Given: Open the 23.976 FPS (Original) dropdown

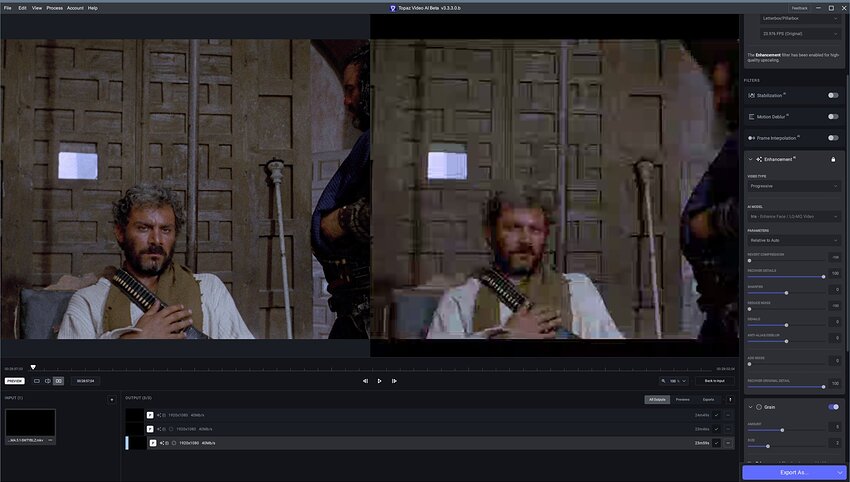Looking at the screenshot, I should tap(800, 34).
